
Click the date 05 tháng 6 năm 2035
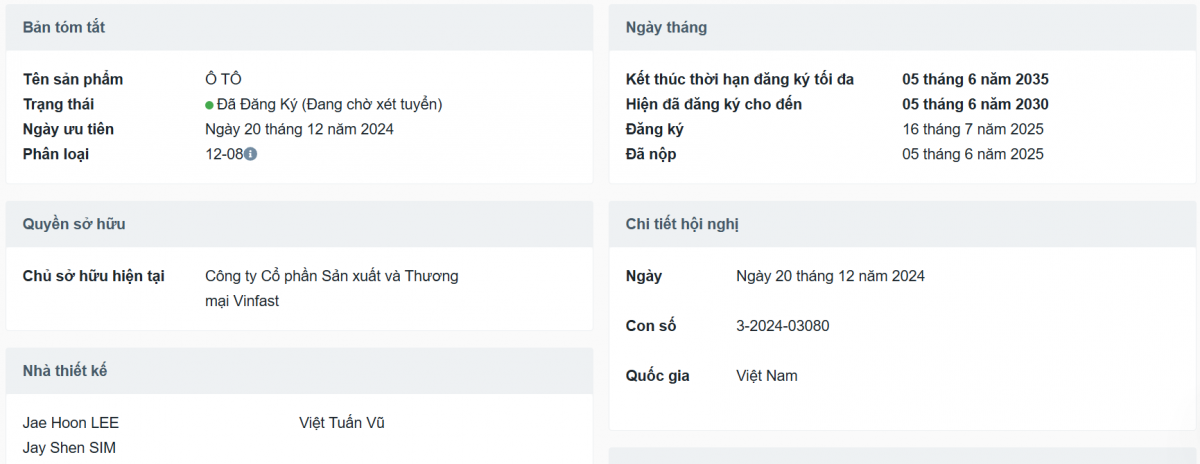pyautogui.click(x=975, y=79)
